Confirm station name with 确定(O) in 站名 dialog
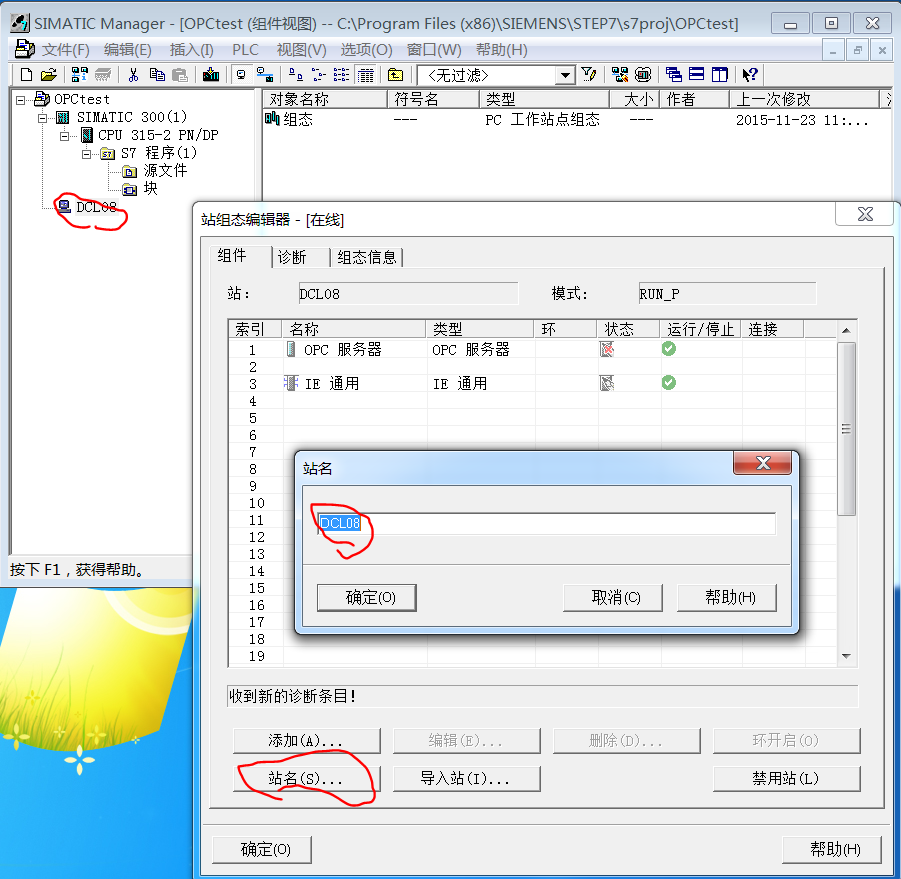The height and width of the screenshot is (879, 901). tap(367, 597)
